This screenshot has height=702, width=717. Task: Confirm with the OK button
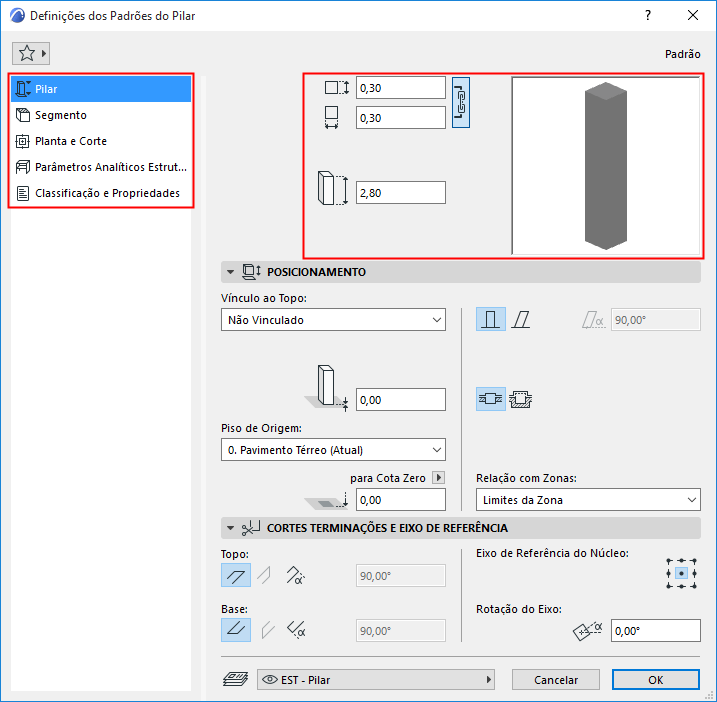pos(656,680)
